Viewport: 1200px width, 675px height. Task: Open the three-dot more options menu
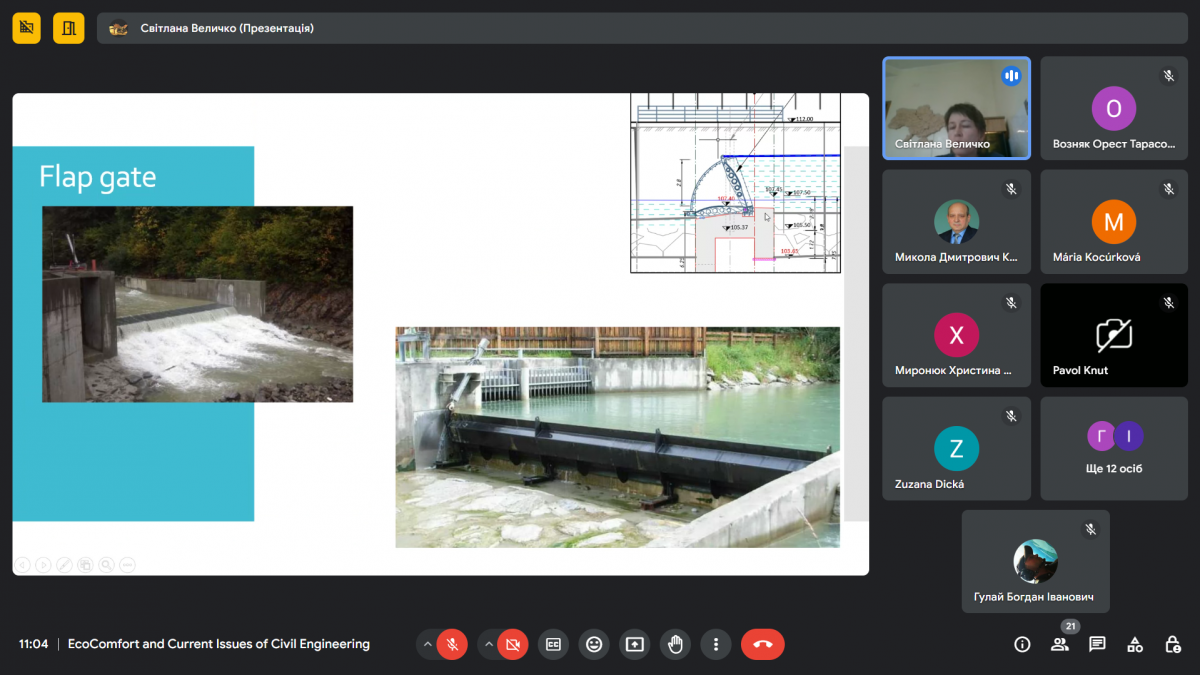pos(716,645)
